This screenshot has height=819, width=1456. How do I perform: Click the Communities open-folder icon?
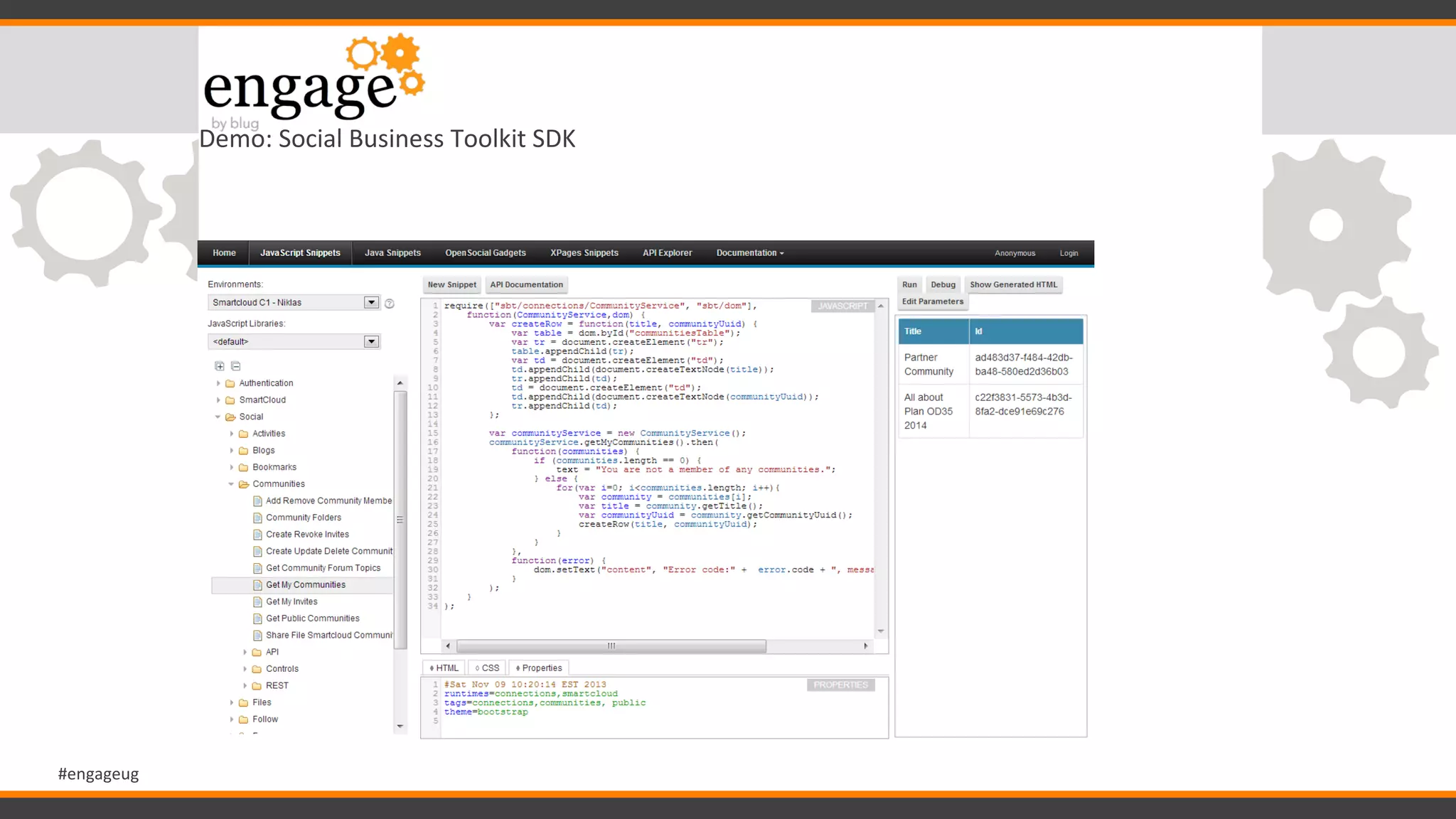coord(244,484)
